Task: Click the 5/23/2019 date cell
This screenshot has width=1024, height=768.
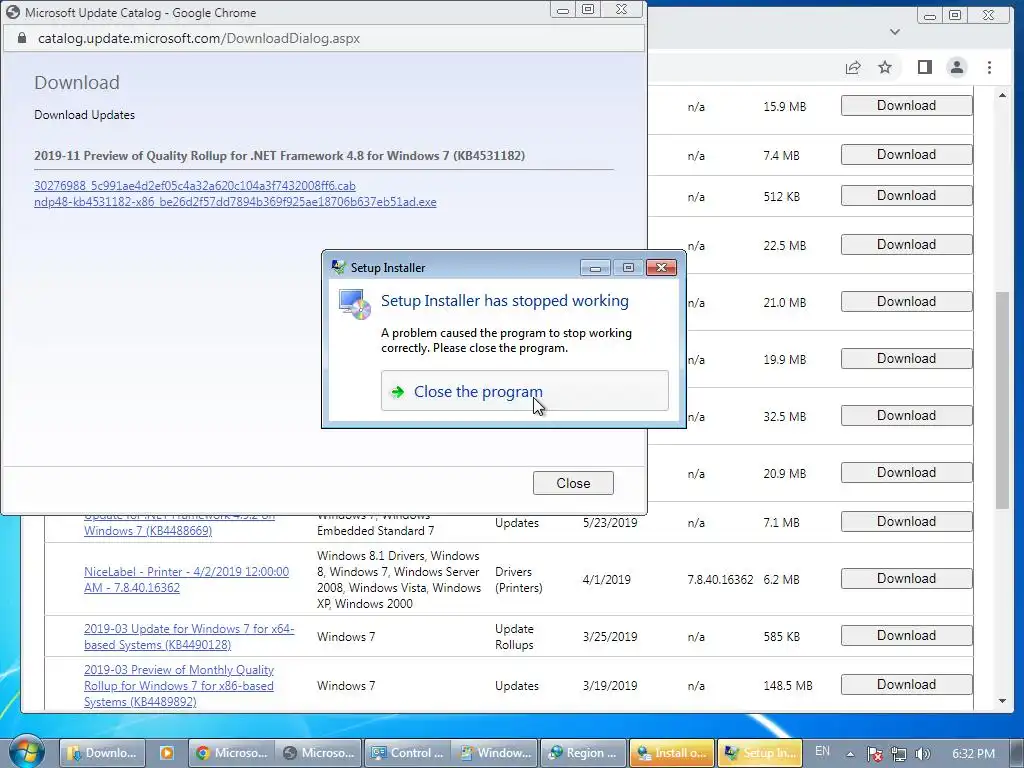Action: pyautogui.click(x=610, y=522)
